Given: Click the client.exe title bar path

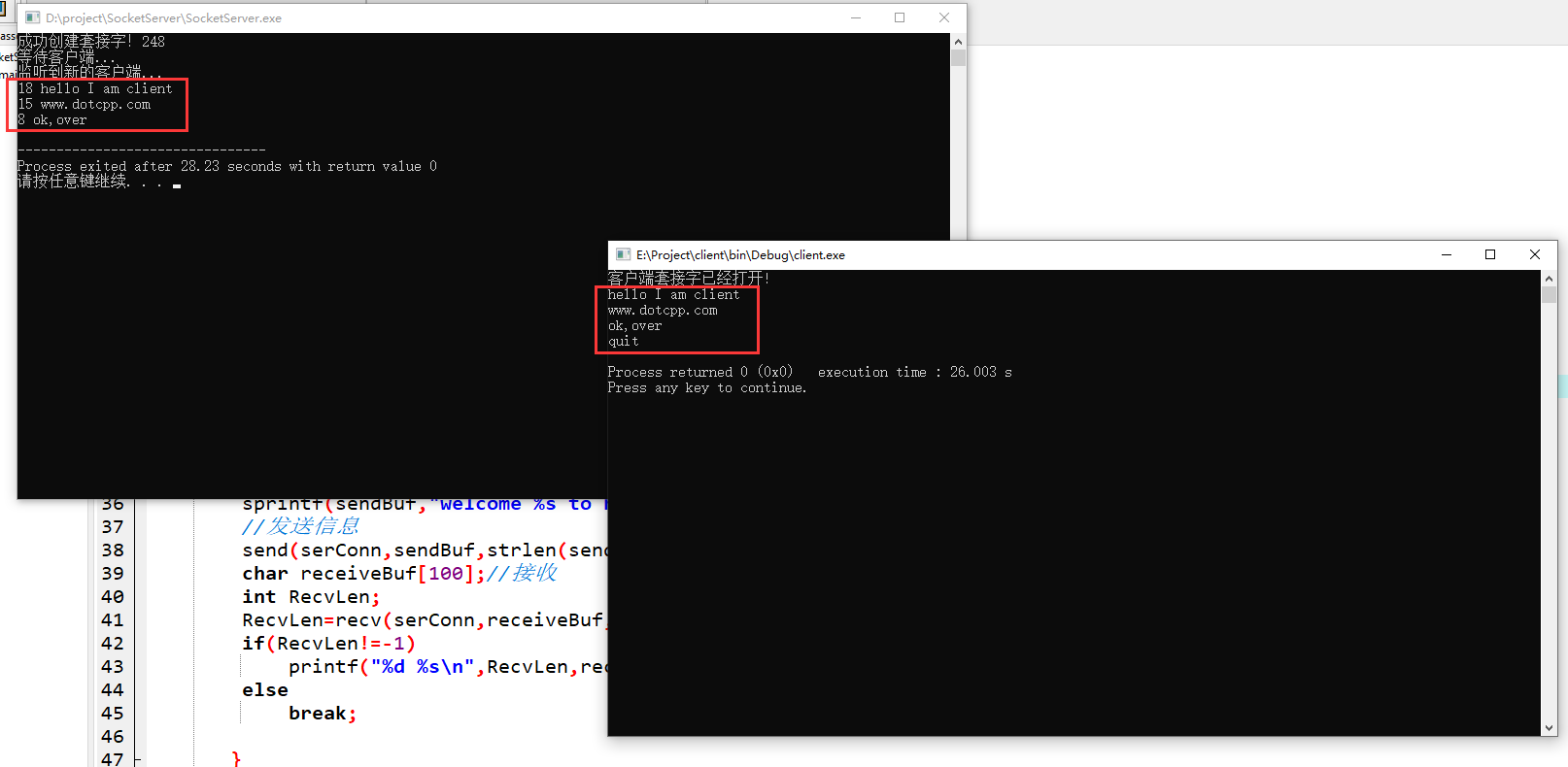Looking at the screenshot, I should click(740, 254).
